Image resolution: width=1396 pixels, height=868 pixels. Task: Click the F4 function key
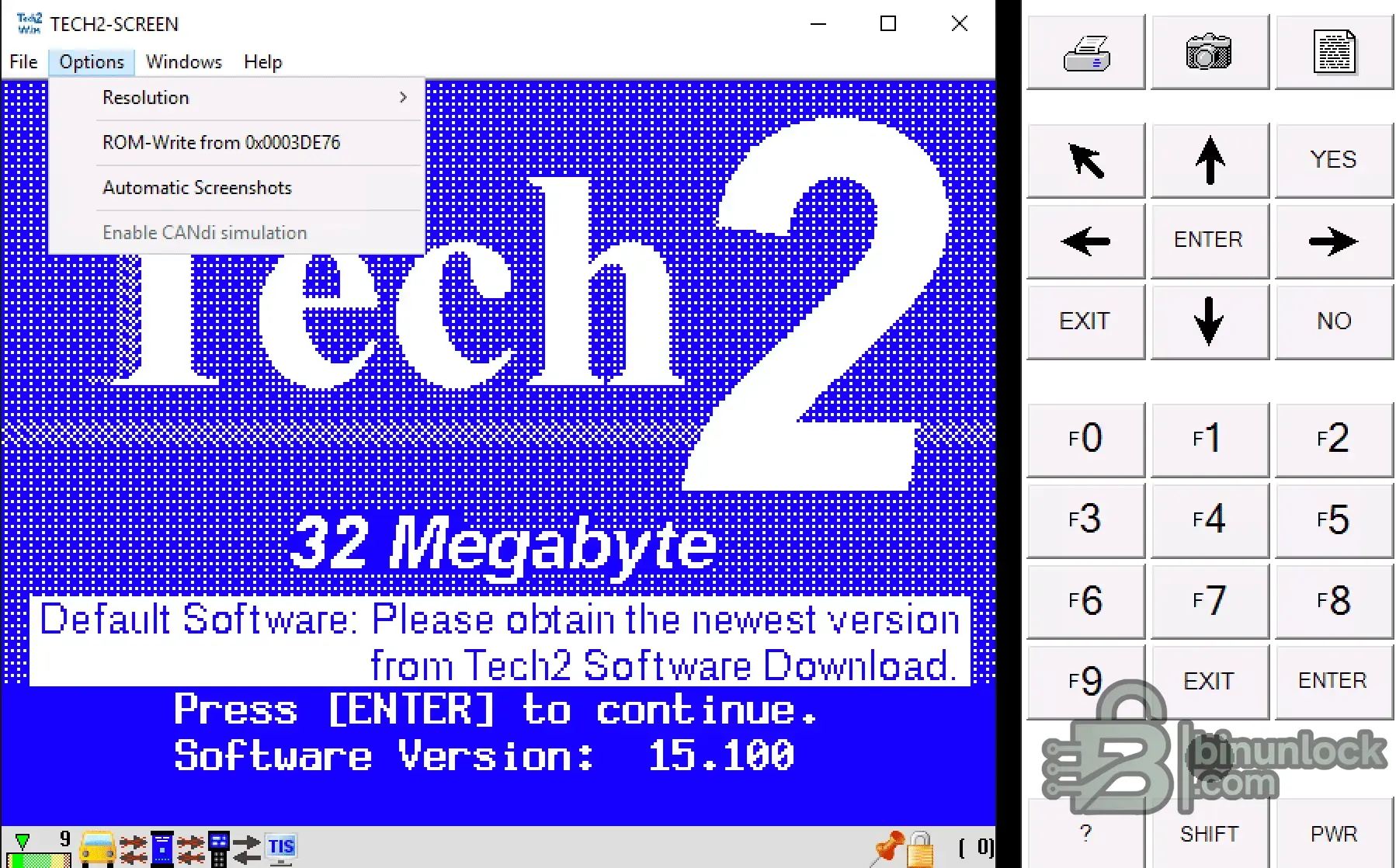point(1210,521)
